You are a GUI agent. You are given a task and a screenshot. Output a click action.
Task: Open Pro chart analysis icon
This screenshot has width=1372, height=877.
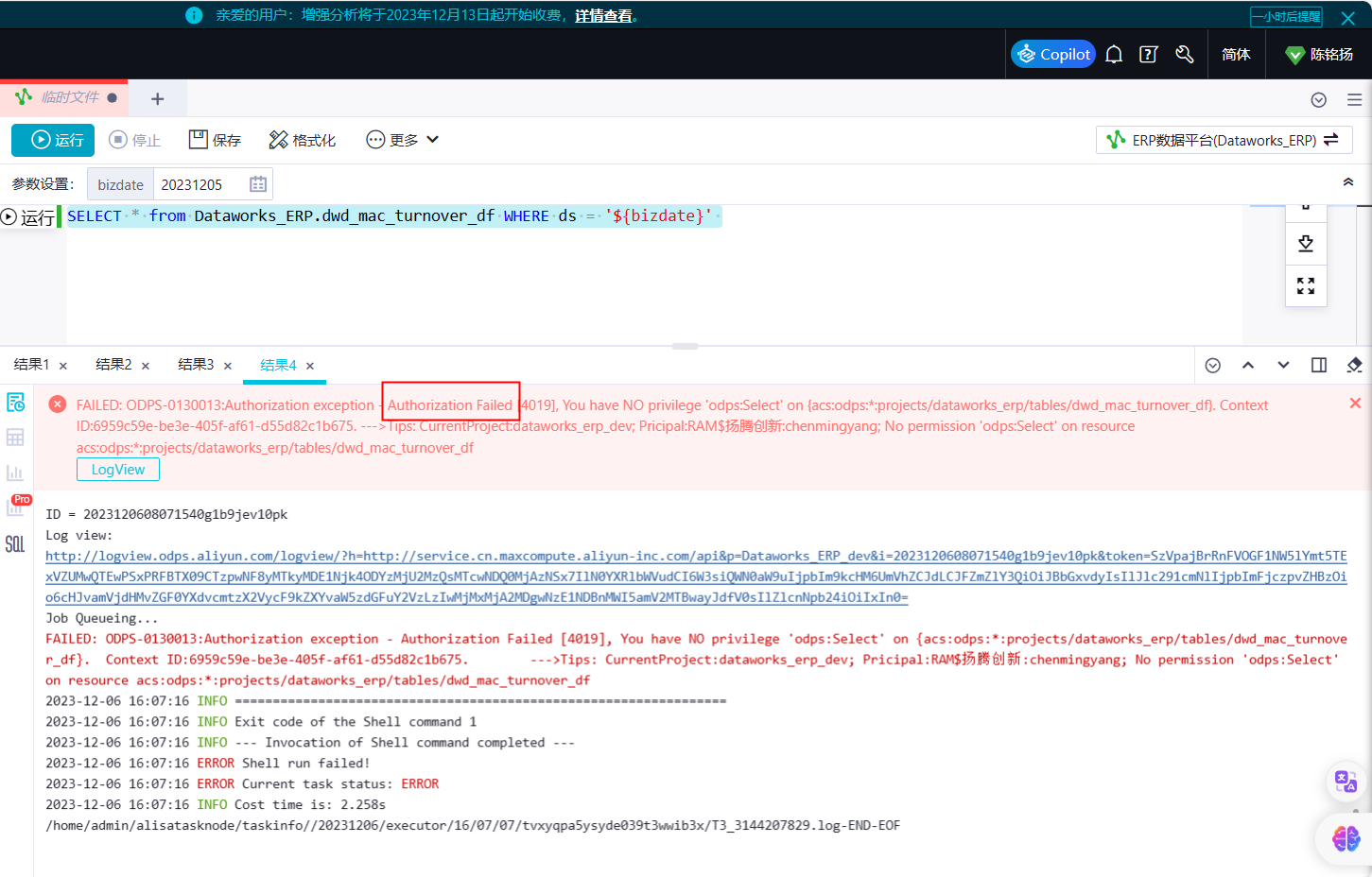[17, 506]
